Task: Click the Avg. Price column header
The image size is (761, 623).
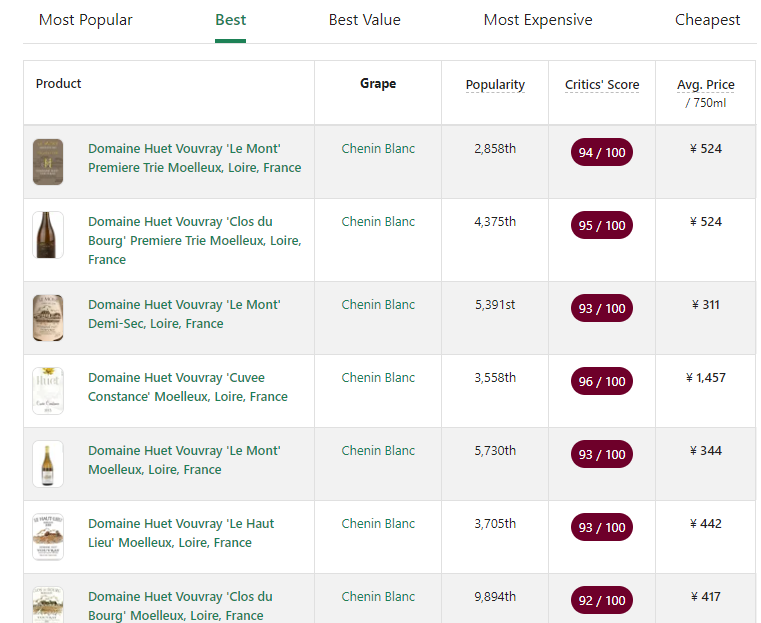Action: coord(705,85)
